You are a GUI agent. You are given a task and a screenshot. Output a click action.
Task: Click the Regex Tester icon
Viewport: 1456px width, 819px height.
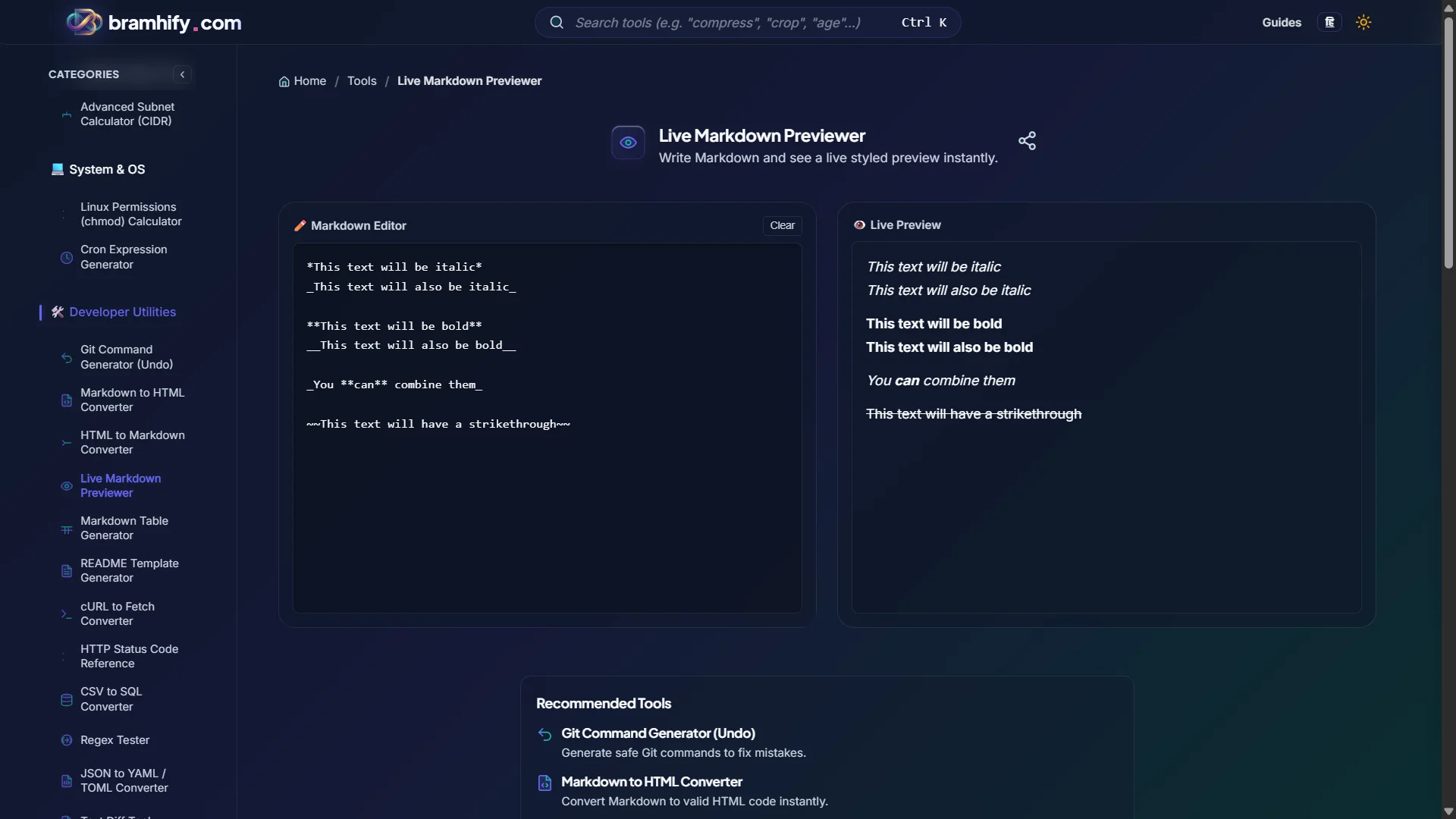(67, 740)
